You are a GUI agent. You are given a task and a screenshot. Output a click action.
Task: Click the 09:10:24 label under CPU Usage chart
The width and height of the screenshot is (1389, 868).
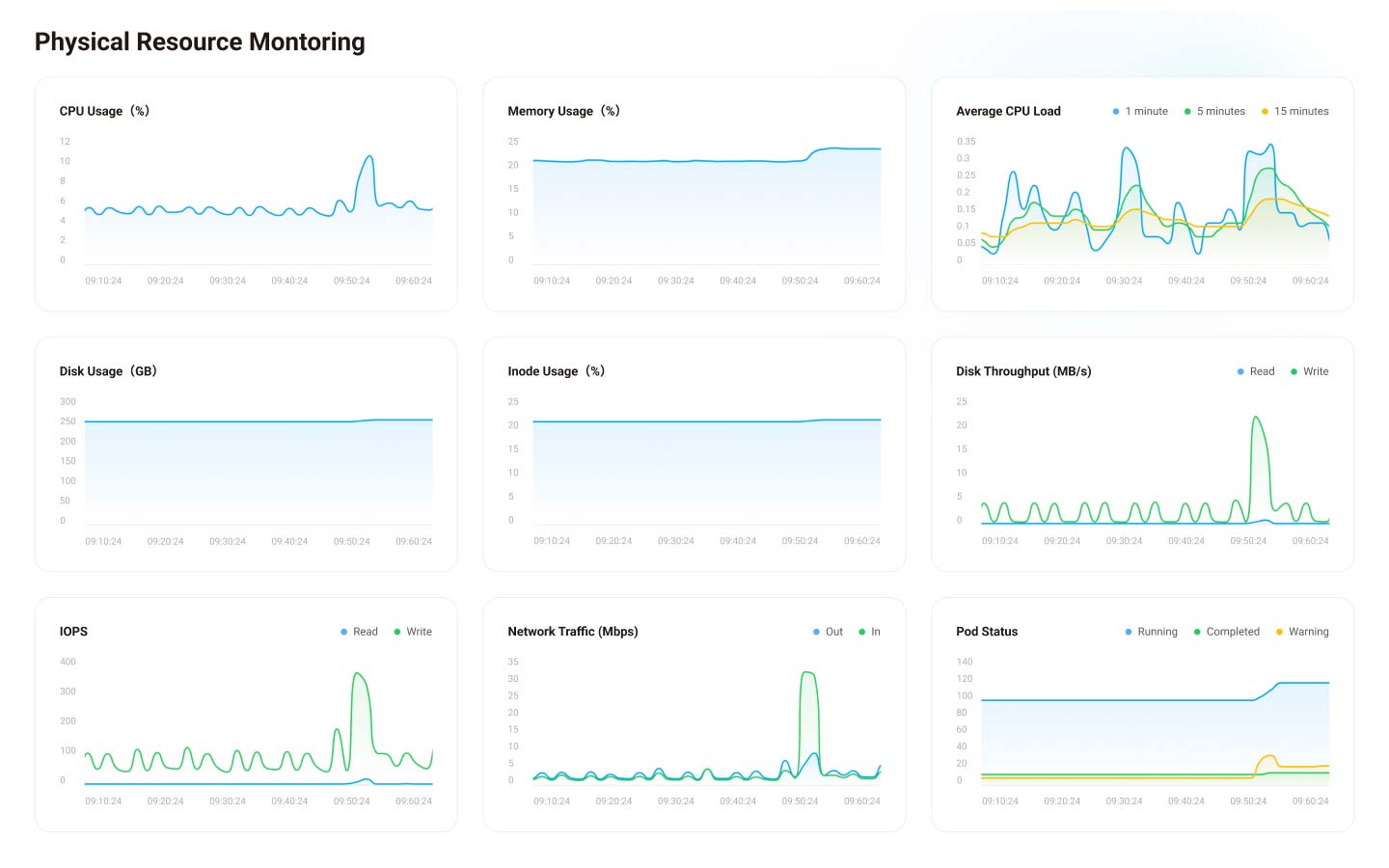pos(103,281)
